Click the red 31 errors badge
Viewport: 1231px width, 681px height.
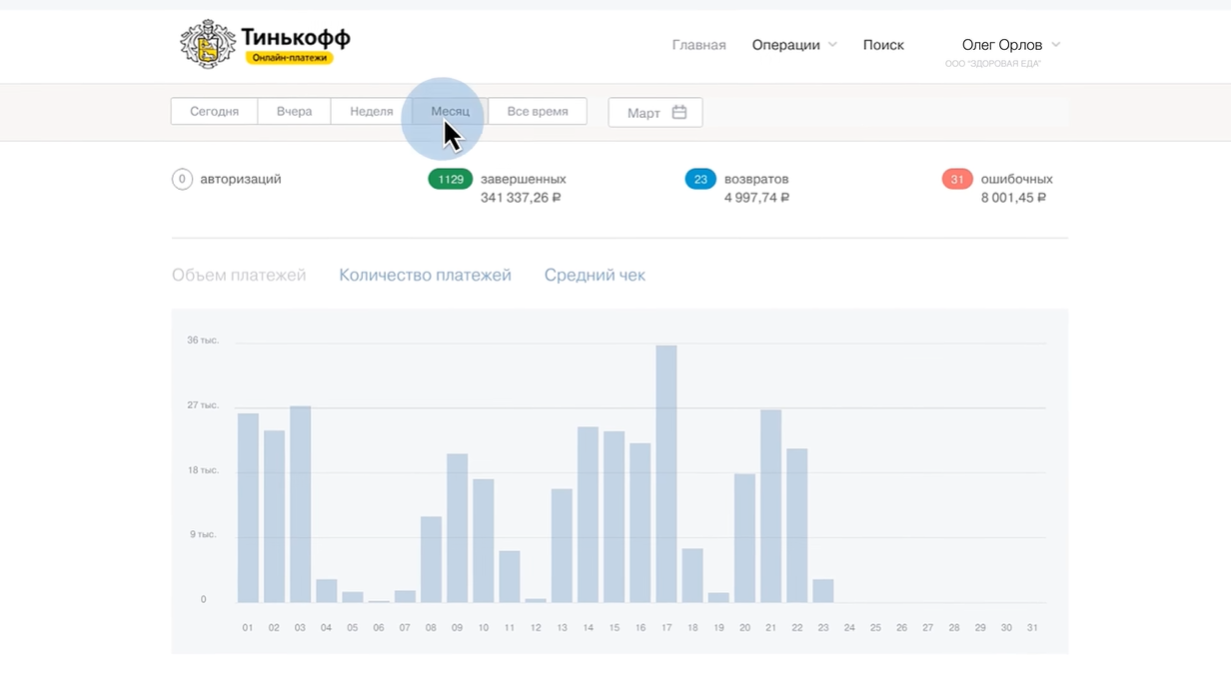(957, 179)
